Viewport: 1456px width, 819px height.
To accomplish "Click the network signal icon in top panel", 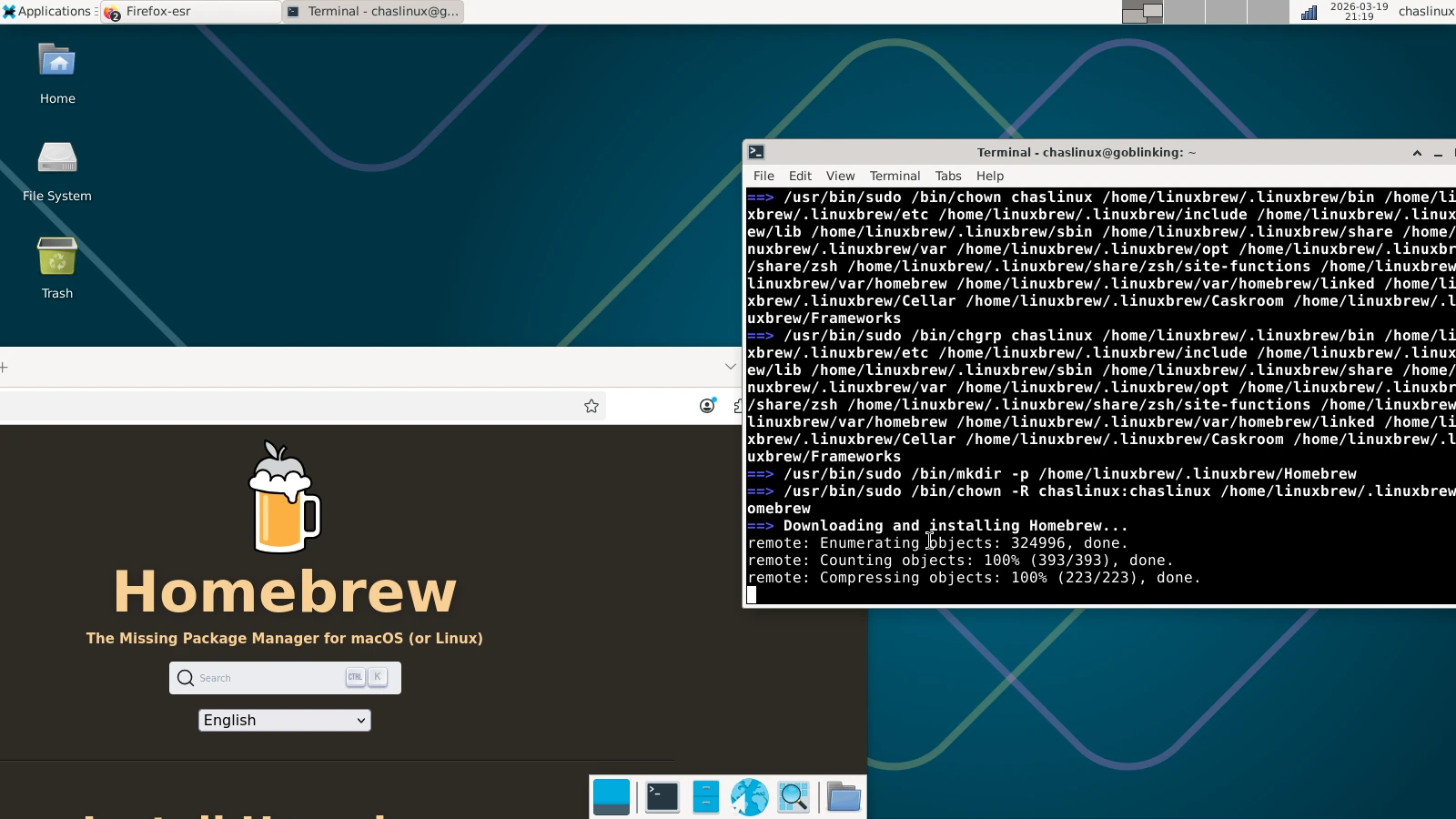I will click(1309, 12).
